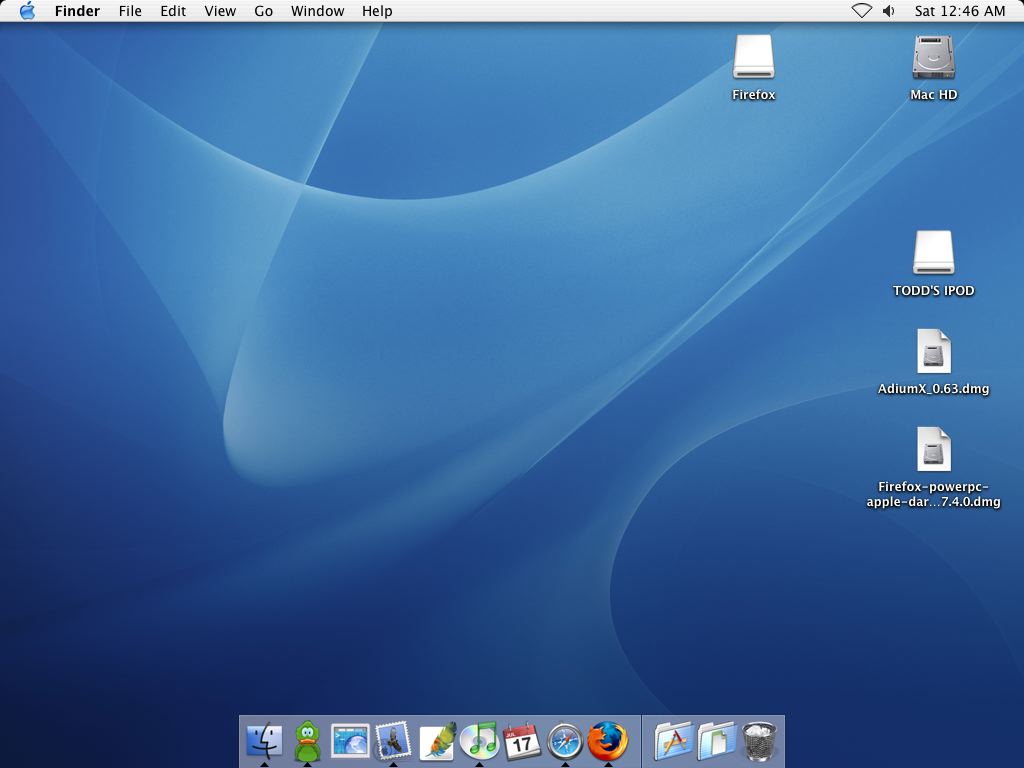The width and height of the screenshot is (1024, 768).
Task: Select the mounted Firefox volume on desktop
Action: [x=753, y=58]
